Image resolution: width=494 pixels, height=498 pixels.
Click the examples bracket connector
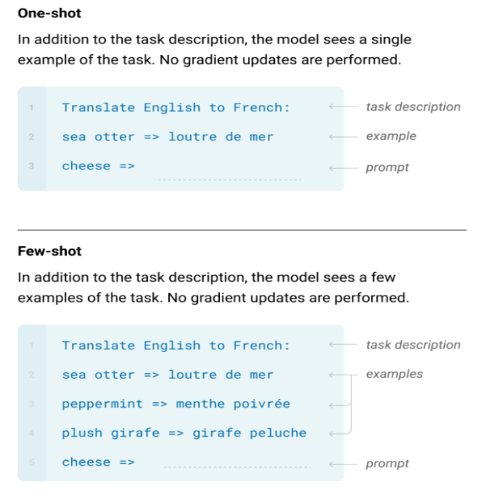click(351, 404)
